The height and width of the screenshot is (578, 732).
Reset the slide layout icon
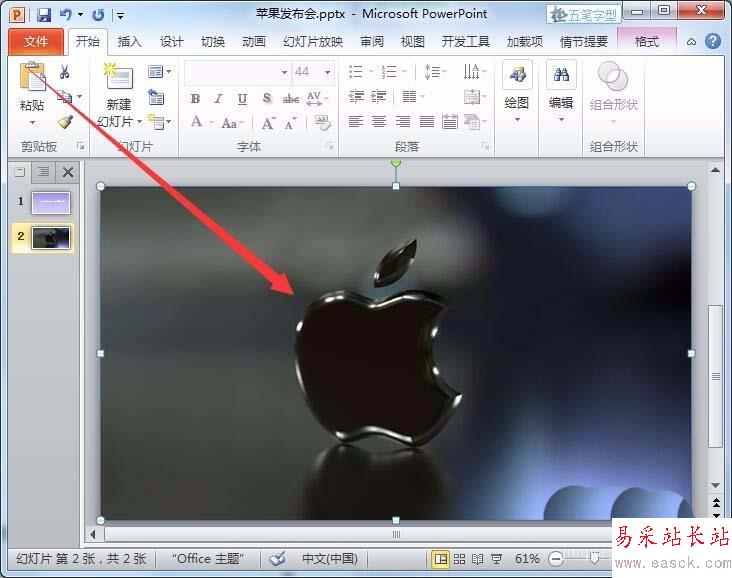[x=156, y=97]
